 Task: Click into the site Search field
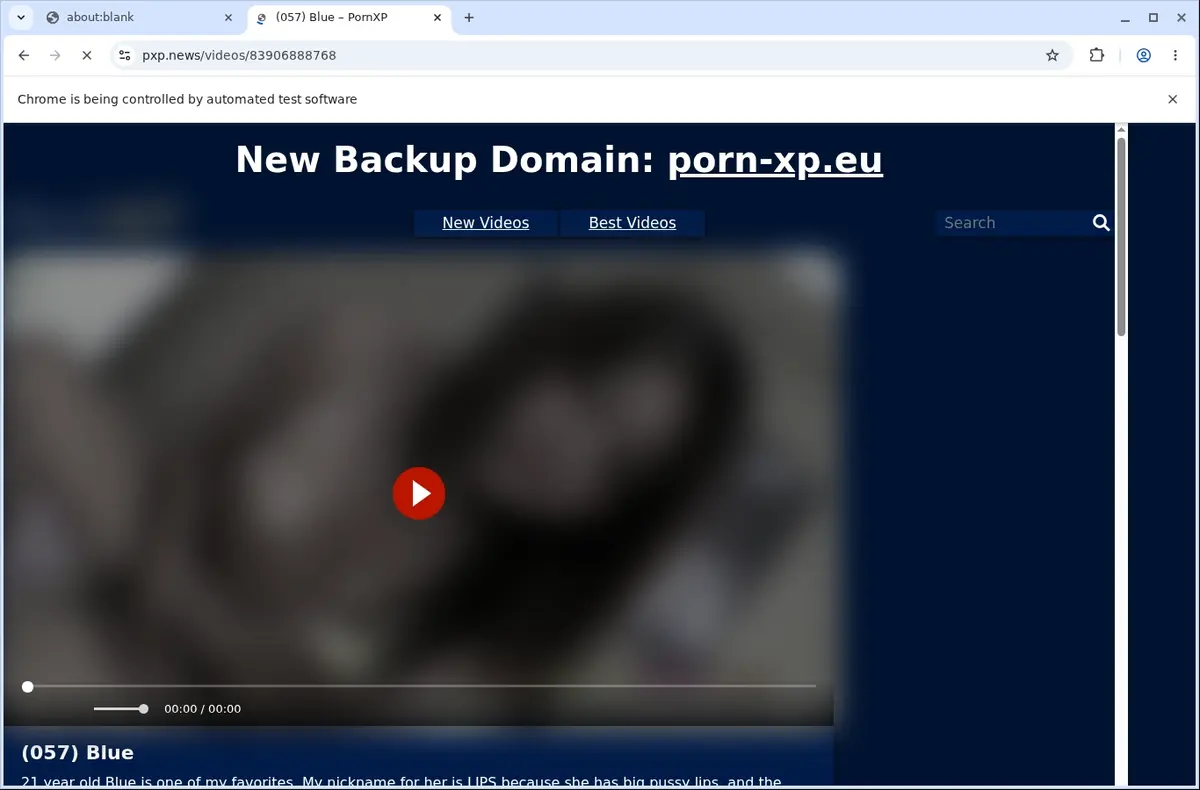[1013, 223]
